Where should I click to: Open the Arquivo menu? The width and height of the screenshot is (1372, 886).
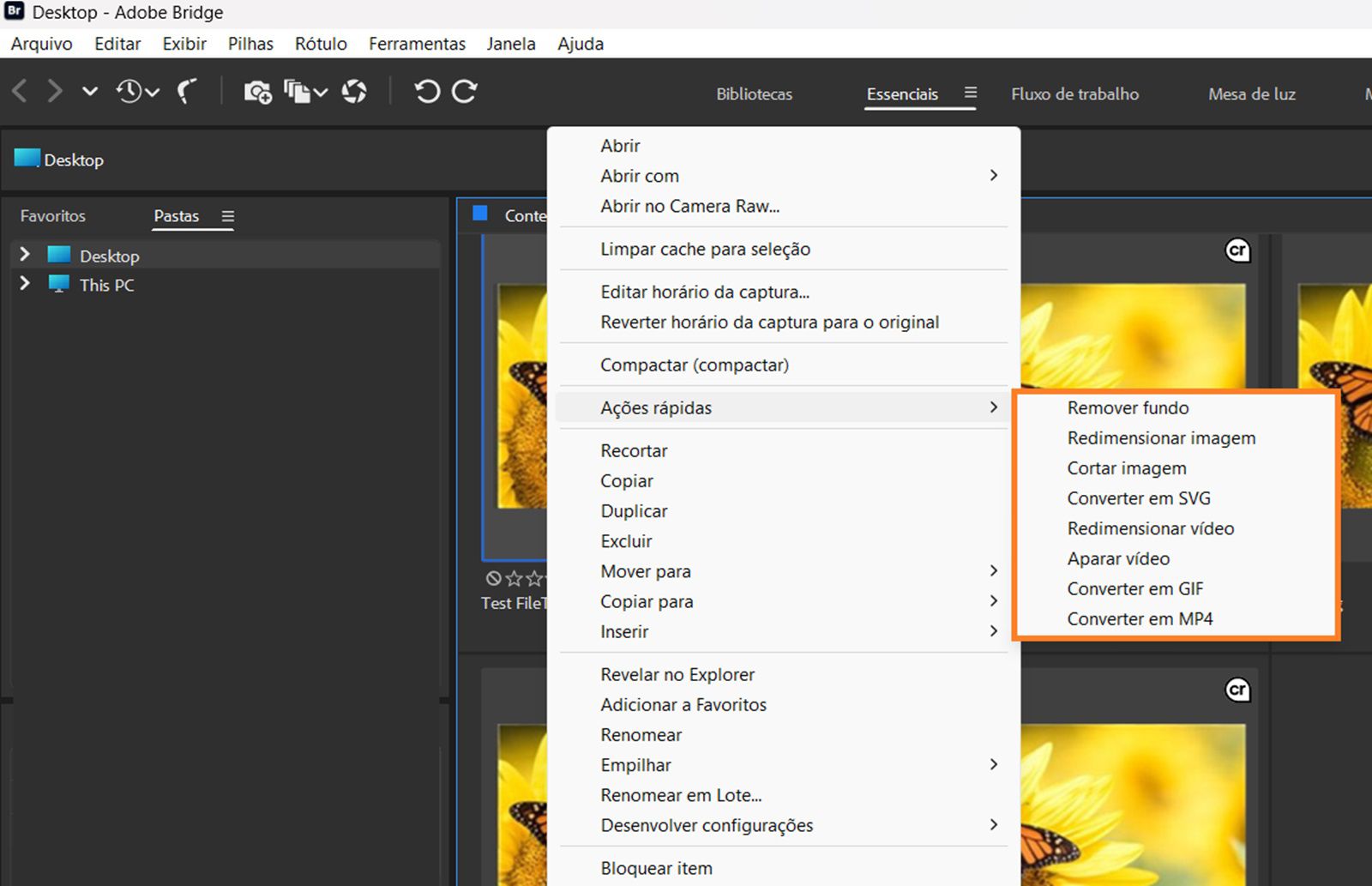click(x=41, y=44)
